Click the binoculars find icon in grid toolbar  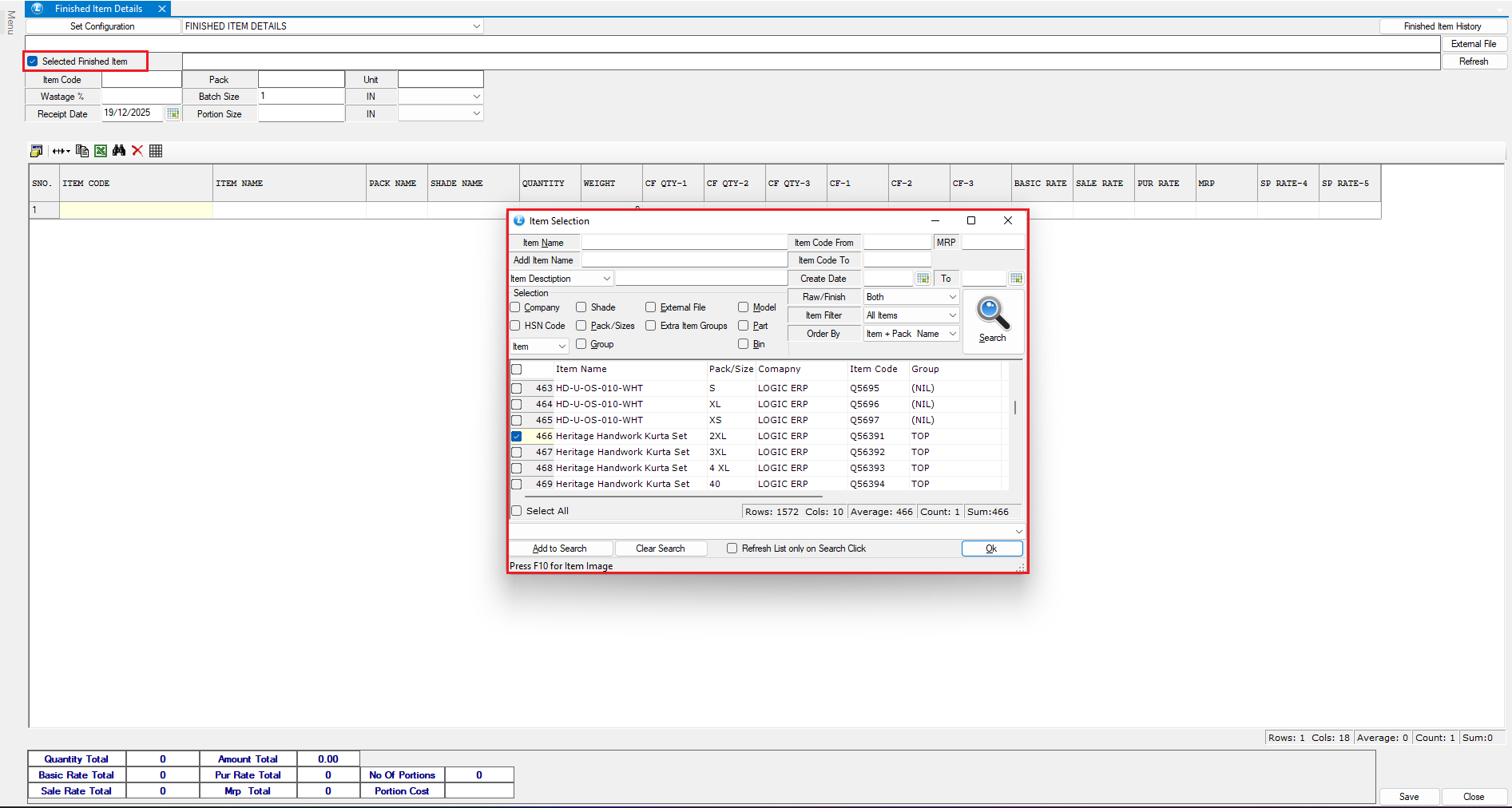click(119, 151)
